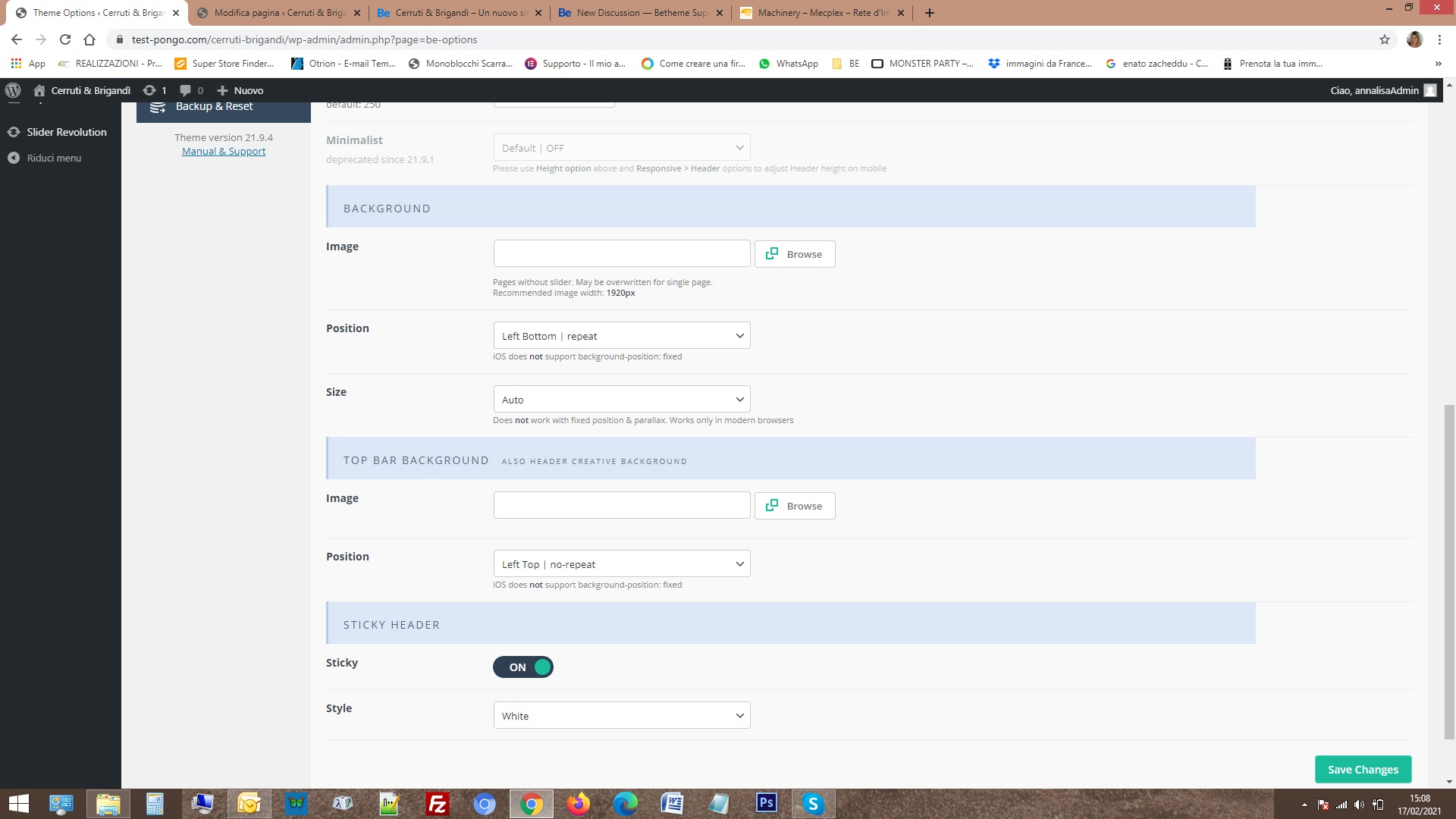Expand the Sticky Style dropdown set to White
This screenshot has width=1456, height=819.
622,716
